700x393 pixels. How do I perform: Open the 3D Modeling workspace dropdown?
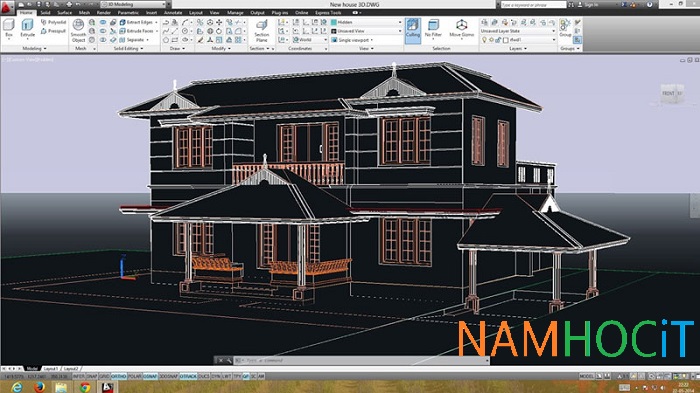click(x=133, y=4)
